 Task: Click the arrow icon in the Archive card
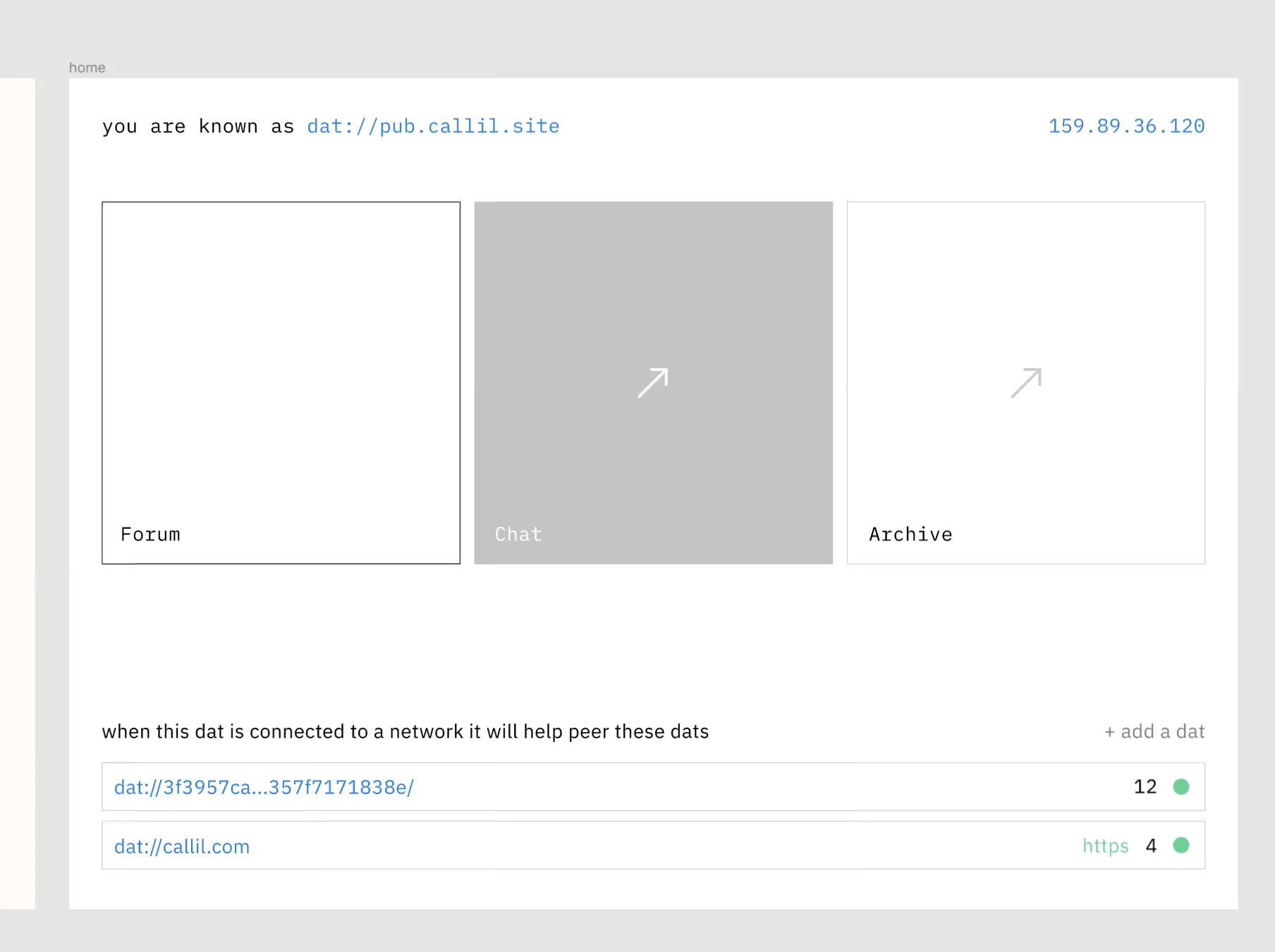pyautogui.click(x=1025, y=383)
